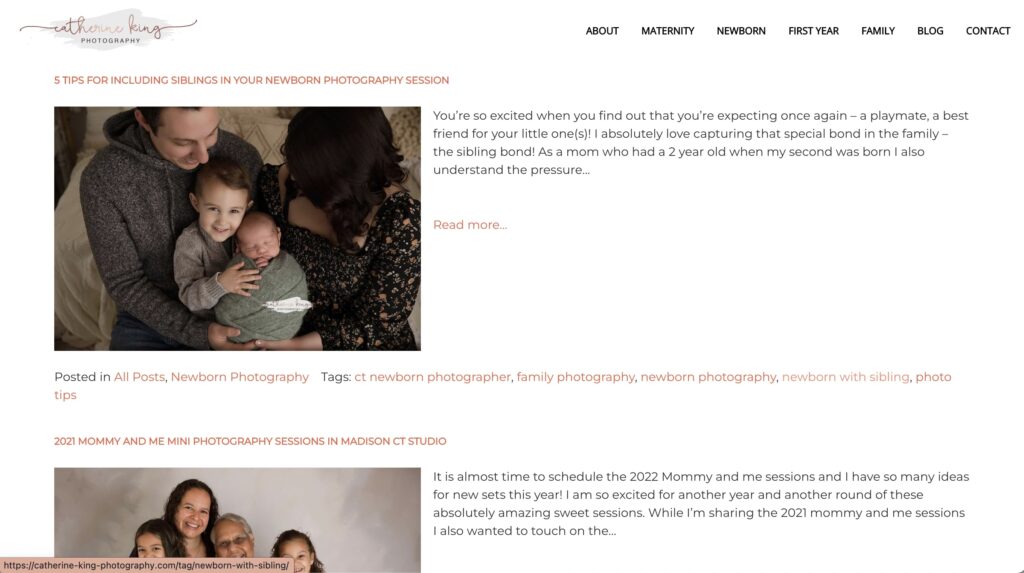
Task: Select First Year in navigation
Action: coord(813,31)
